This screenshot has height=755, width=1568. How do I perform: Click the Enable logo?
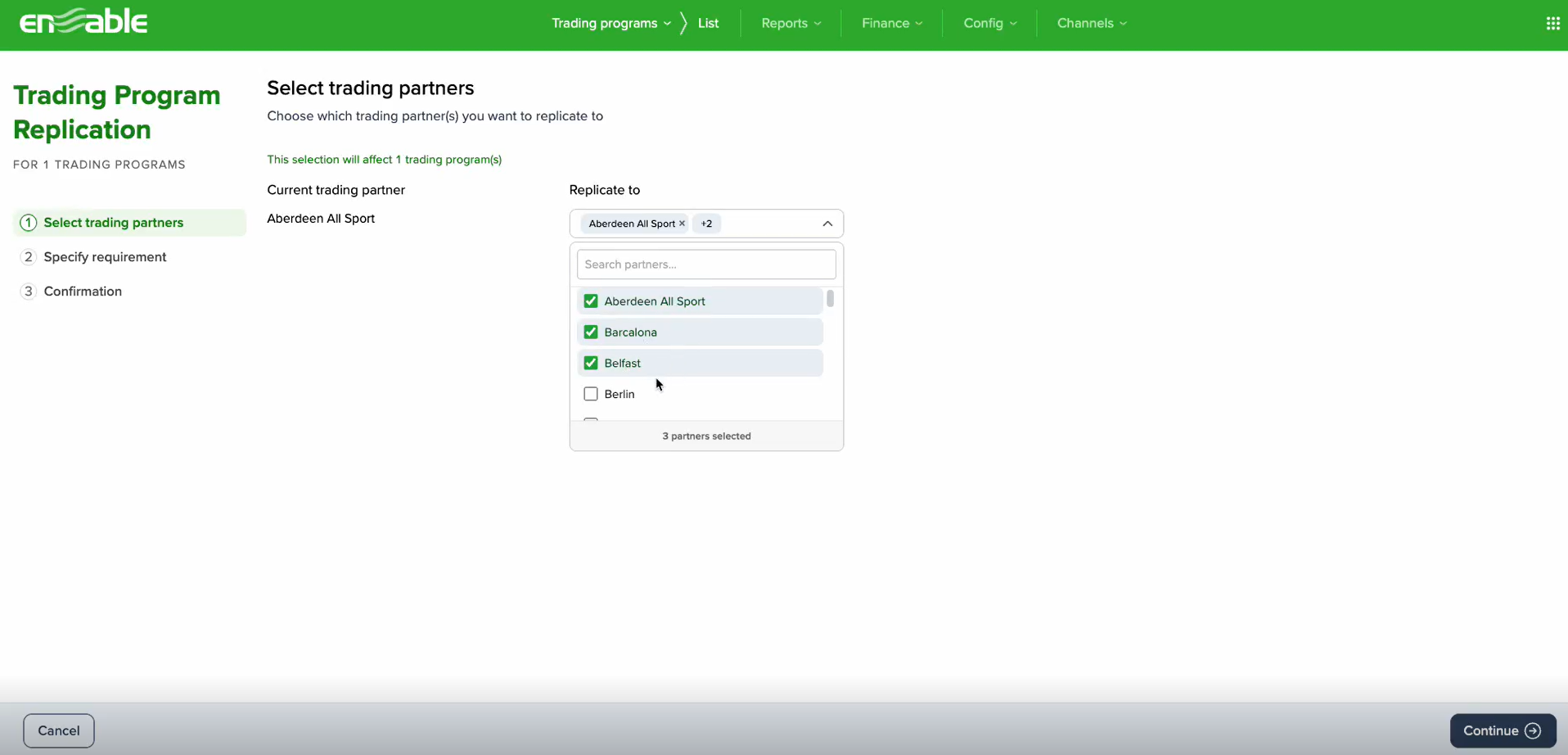pyautogui.click(x=83, y=22)
